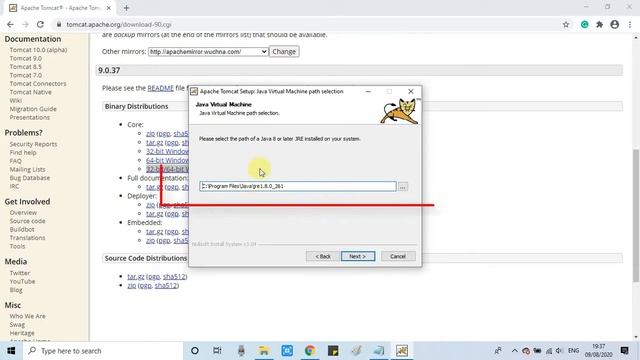
Task: Open the Tools sidebar link
Action: click(18, 246)
